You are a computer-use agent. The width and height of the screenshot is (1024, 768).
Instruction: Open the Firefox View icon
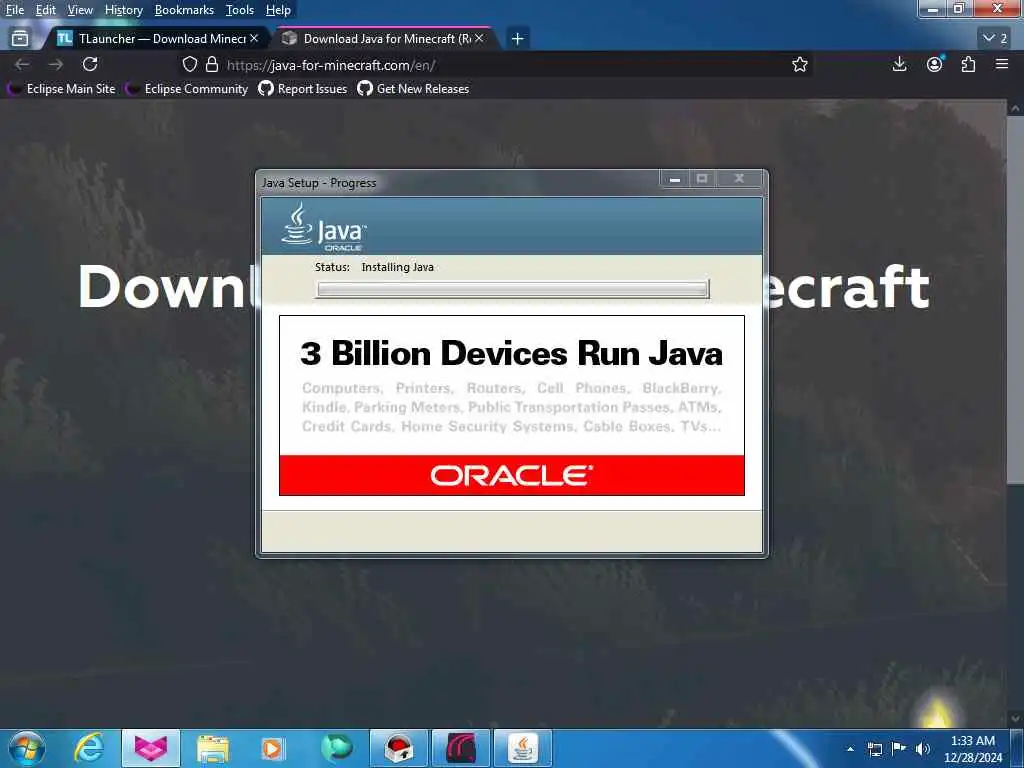(20, 39)
